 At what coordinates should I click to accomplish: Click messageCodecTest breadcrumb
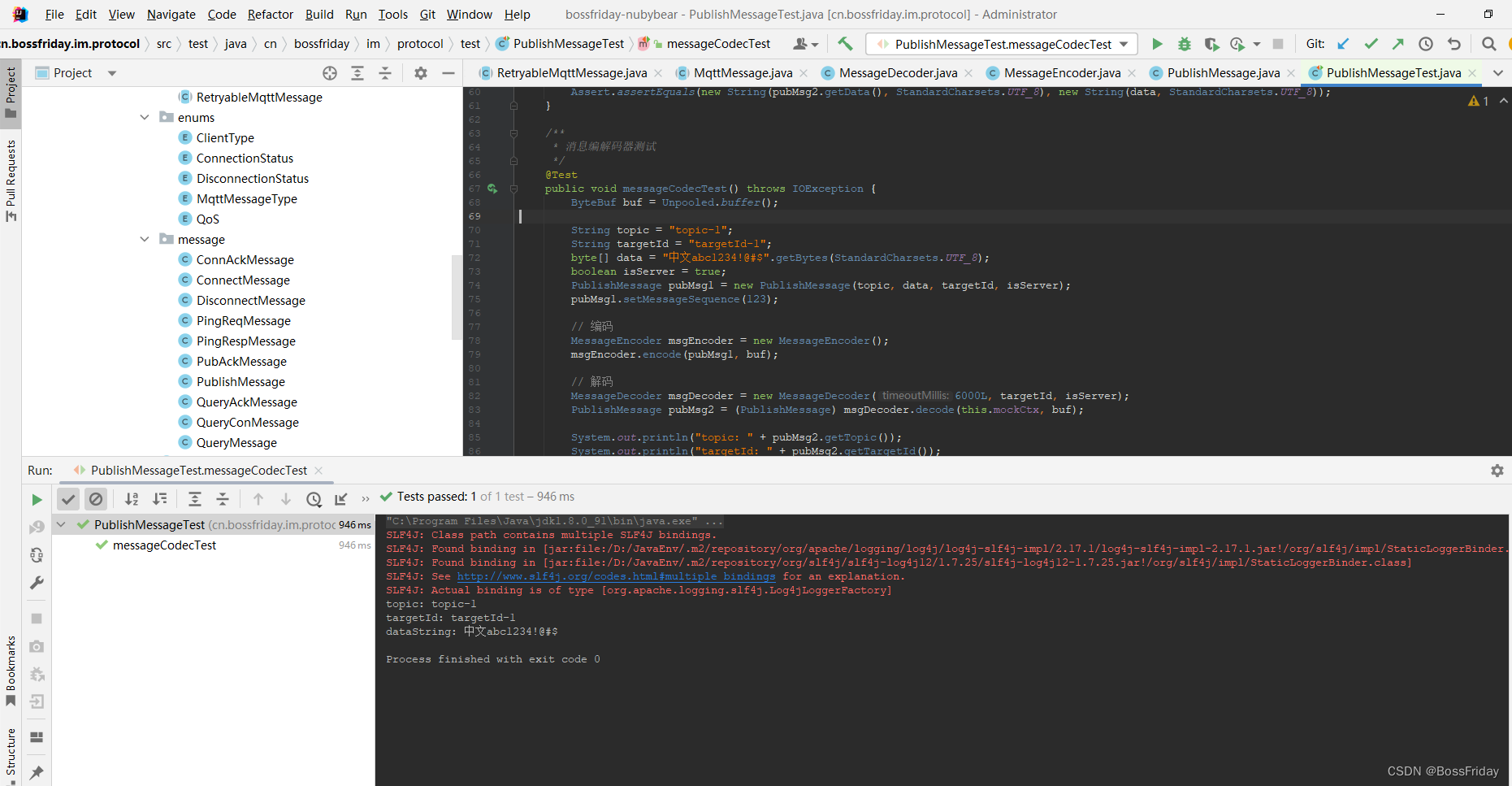coord(718,44)
